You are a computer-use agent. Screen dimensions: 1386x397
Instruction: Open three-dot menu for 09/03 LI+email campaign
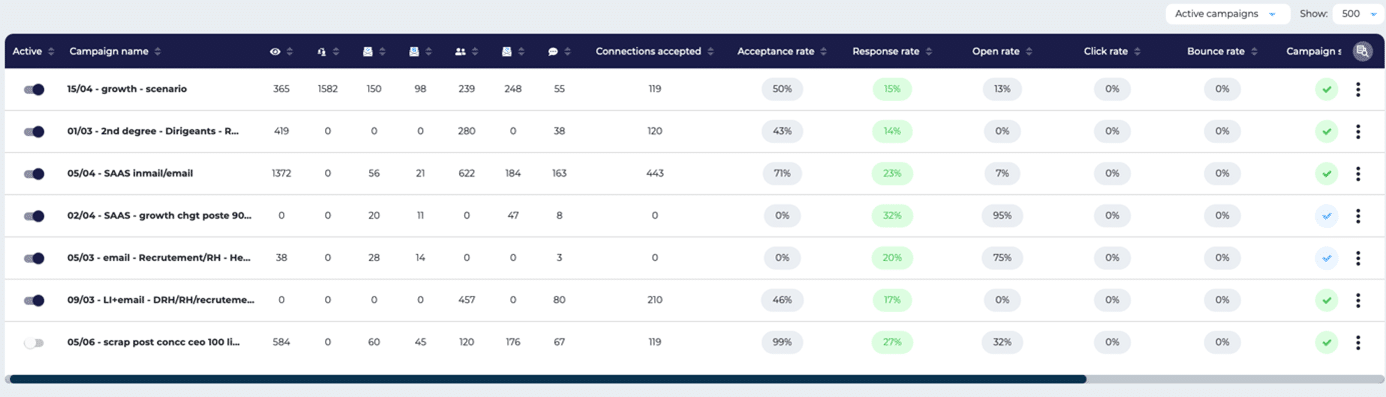tap(1358, 300)
